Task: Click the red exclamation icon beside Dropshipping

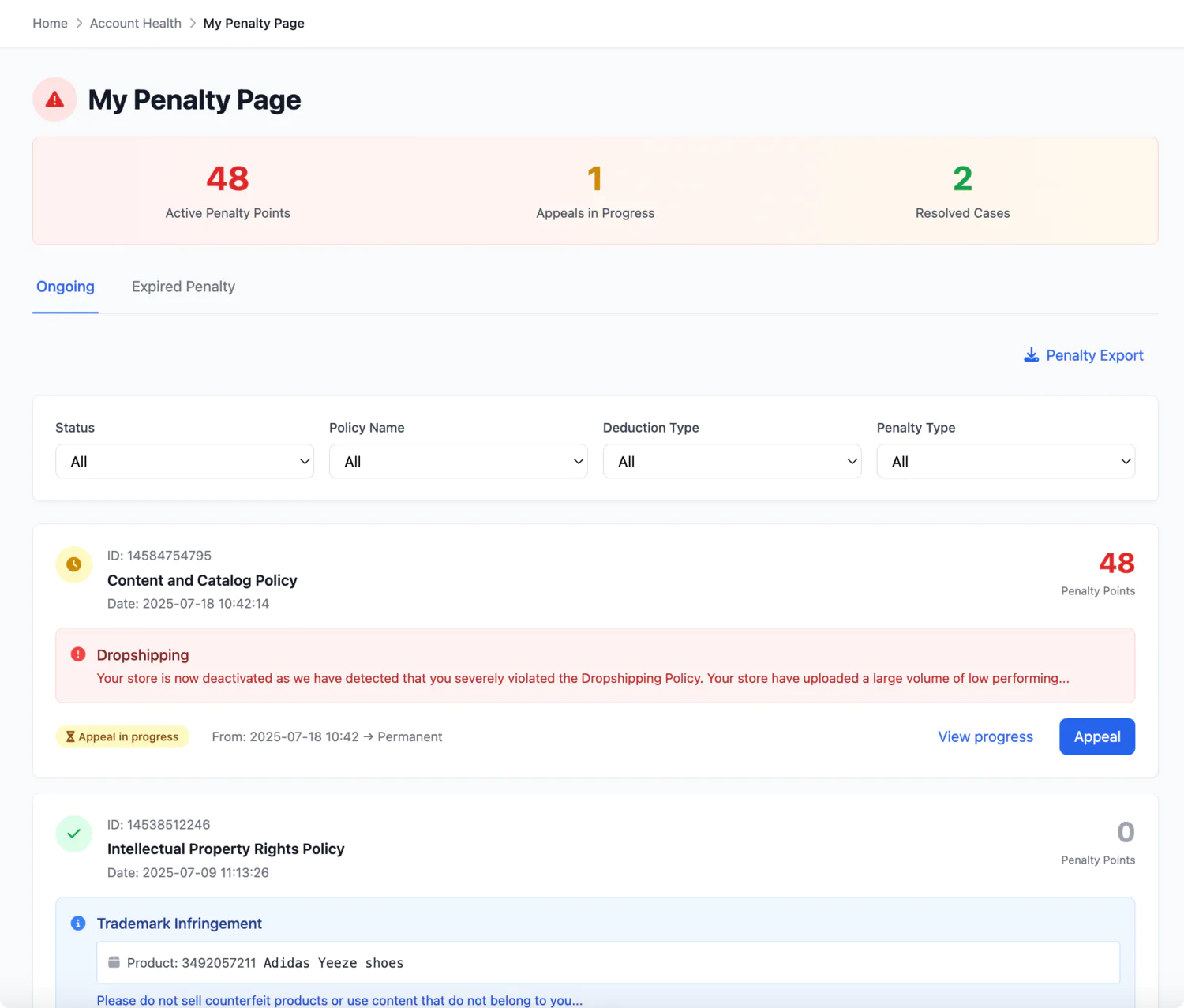Action: pos(78,654)
